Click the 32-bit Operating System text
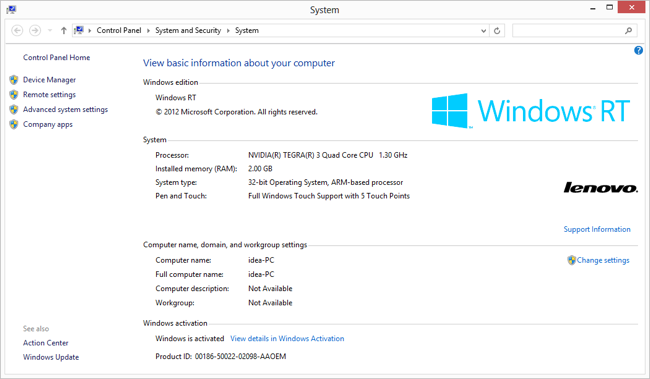 click(325, 182)
